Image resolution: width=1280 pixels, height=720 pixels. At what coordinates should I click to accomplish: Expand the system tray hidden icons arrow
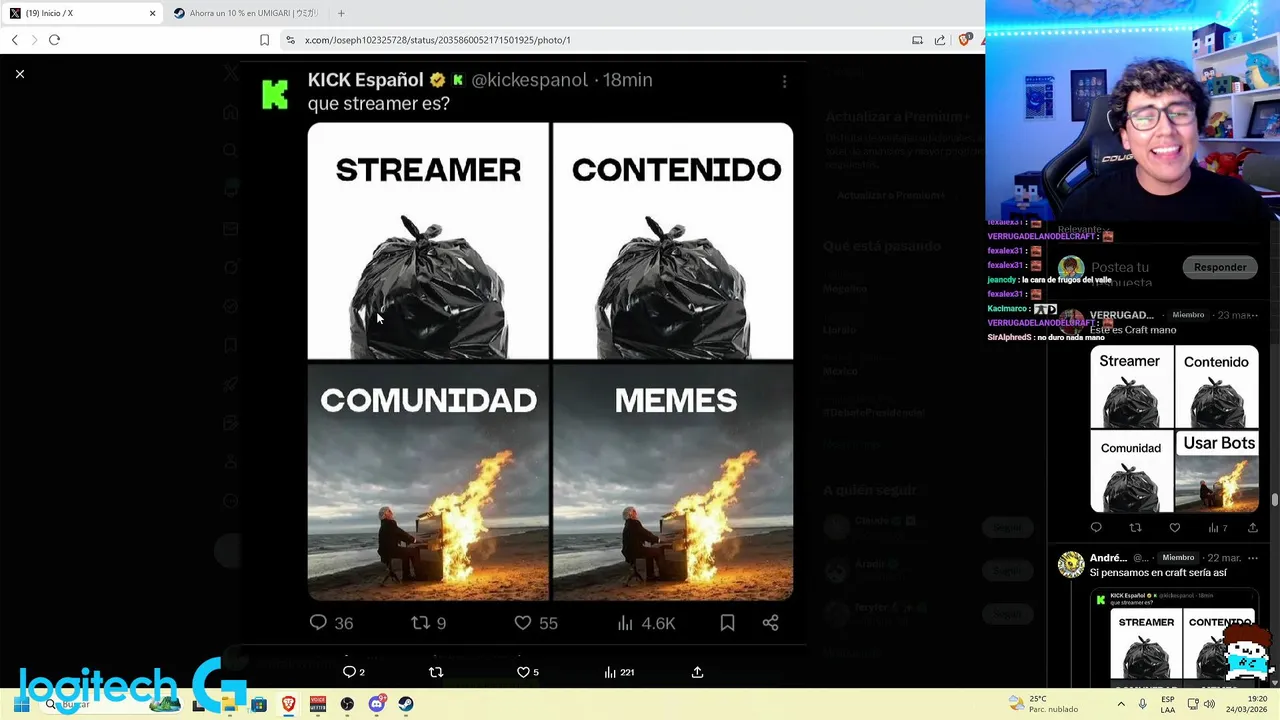pos(1120,704)
